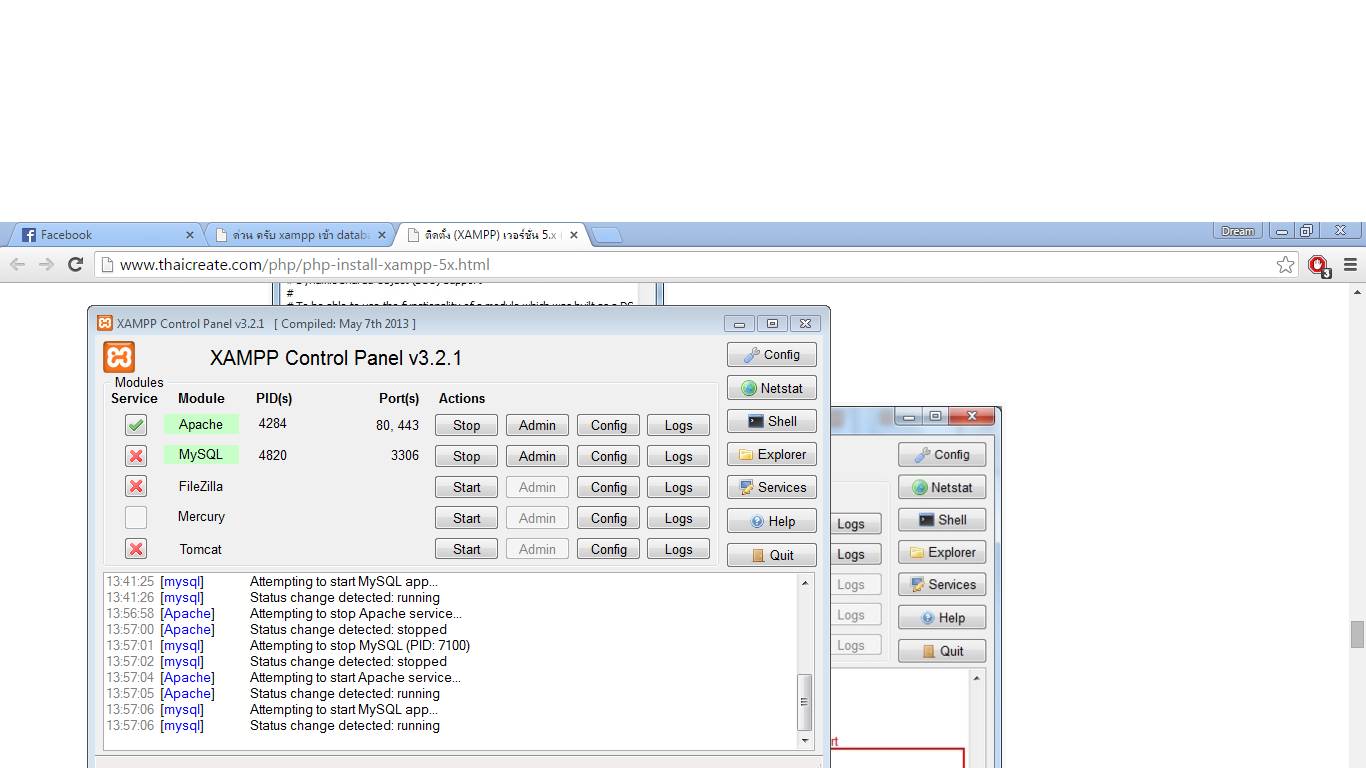The image size is (1366, 768).
Task: Open Tomcat Logs button
Action: [678, 549]
